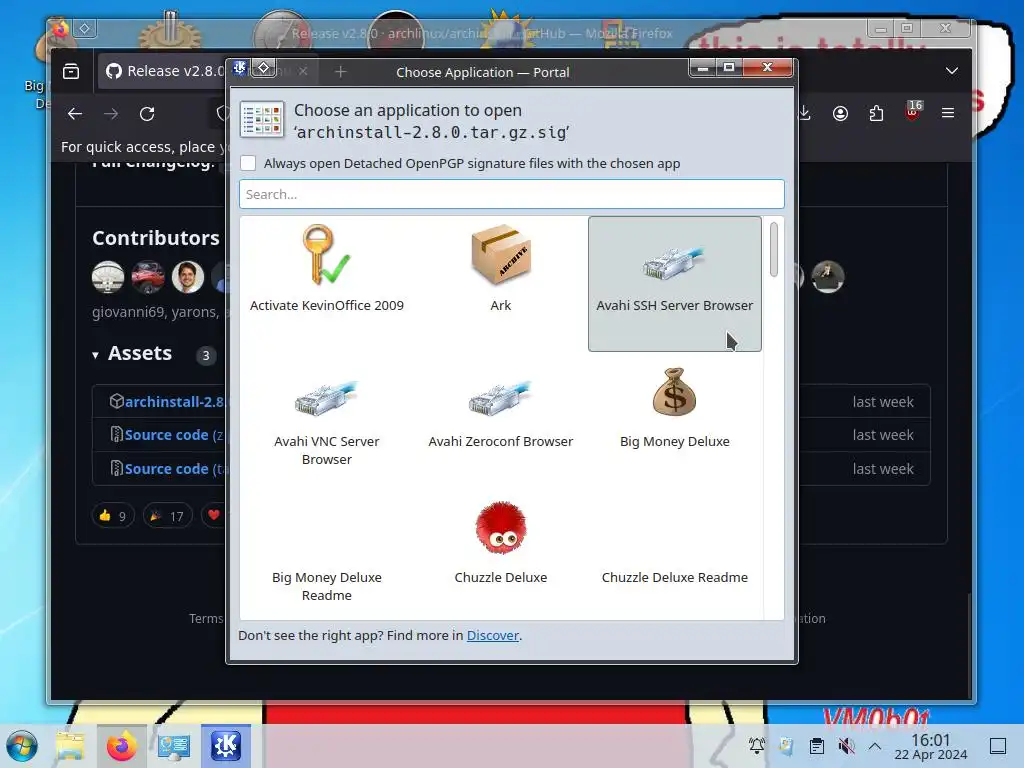Click Firefox window pin icon in titlebar
This screenshot has width=1024, height=768.
(x=84, y=28)
